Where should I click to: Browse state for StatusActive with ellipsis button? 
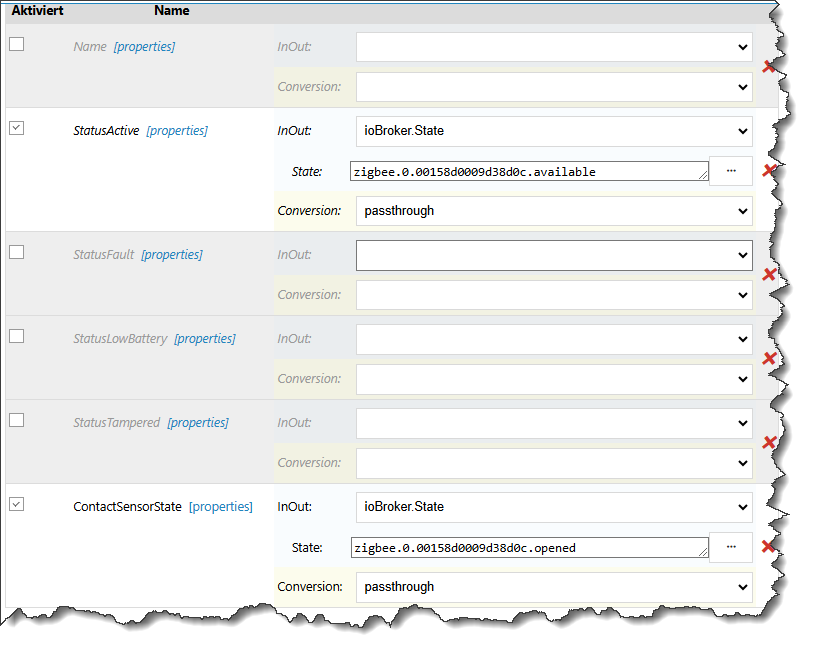731,171
